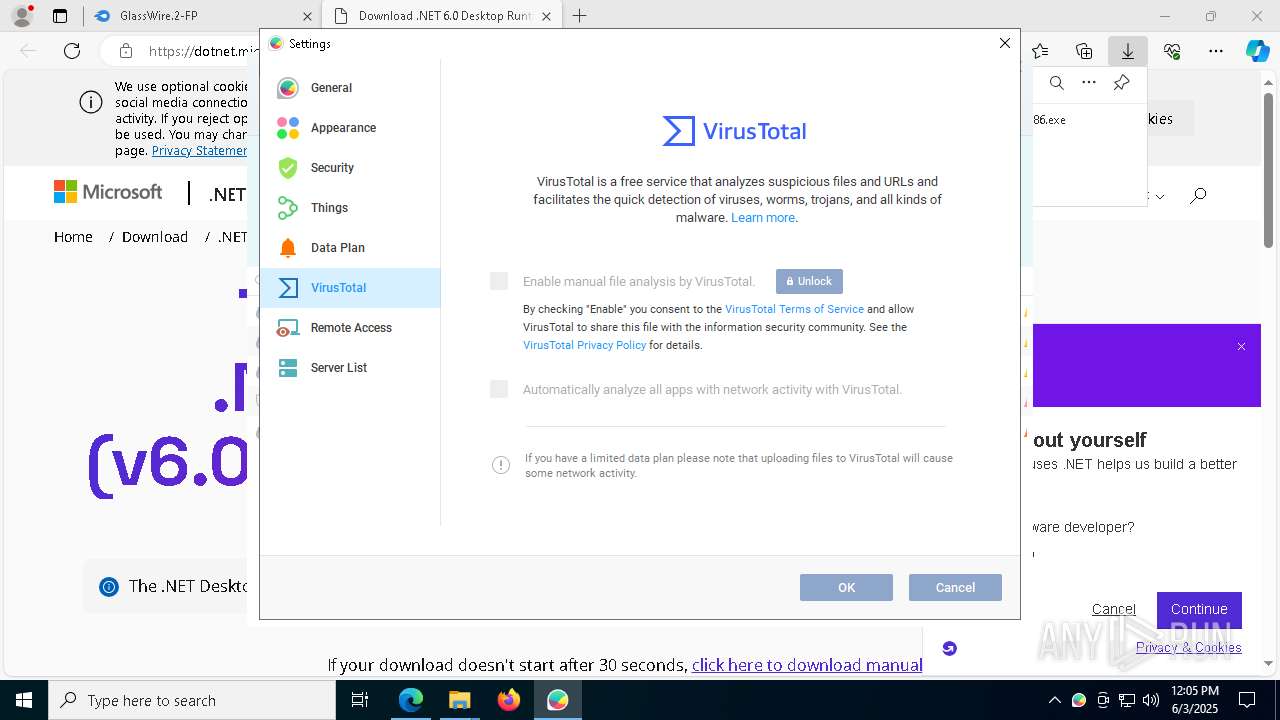1280x720 pixels.
Task: Go to Remote Access settings section
Action: [x=350, y=328]
